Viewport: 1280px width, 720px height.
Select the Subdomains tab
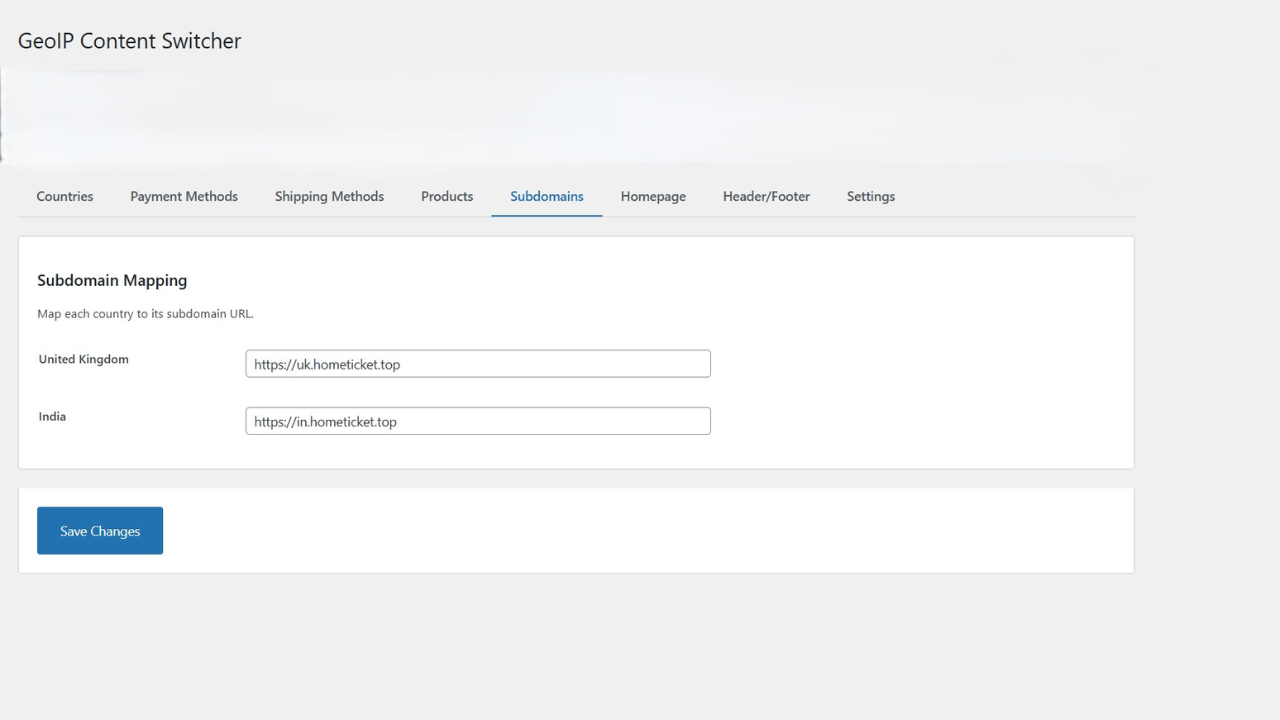546,196
